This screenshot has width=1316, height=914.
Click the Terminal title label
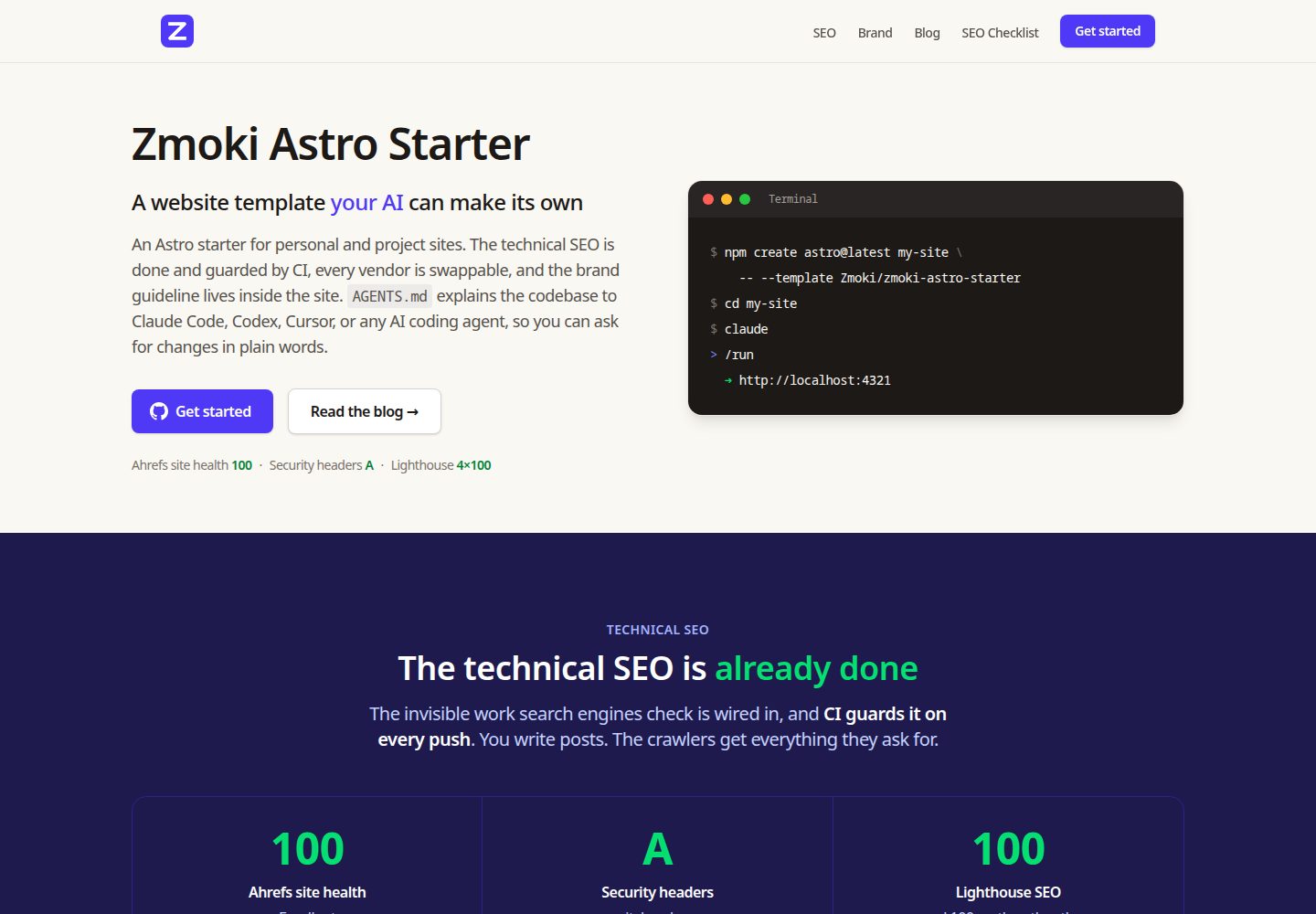(793, 199)
